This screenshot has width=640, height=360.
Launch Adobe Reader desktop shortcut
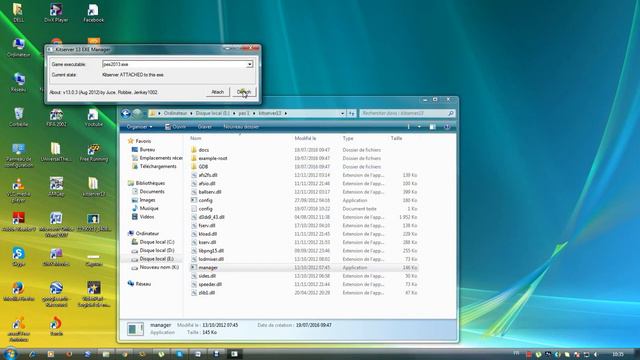18,222
